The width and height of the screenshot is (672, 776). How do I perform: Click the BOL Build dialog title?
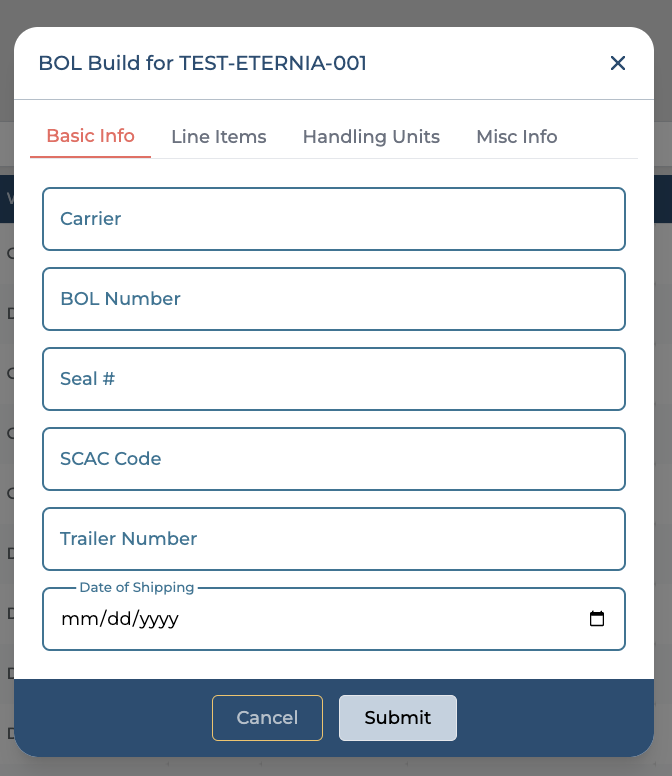point(202,64)
